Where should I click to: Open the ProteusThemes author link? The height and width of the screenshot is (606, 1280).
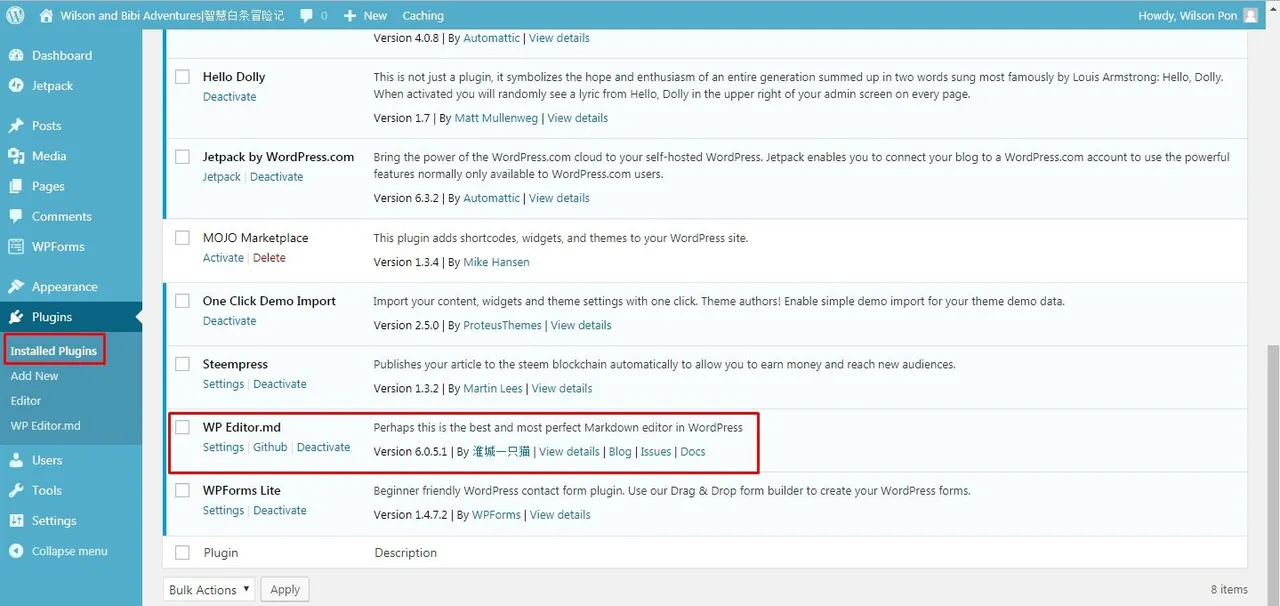pyautogui.click(x=503, y=325)
